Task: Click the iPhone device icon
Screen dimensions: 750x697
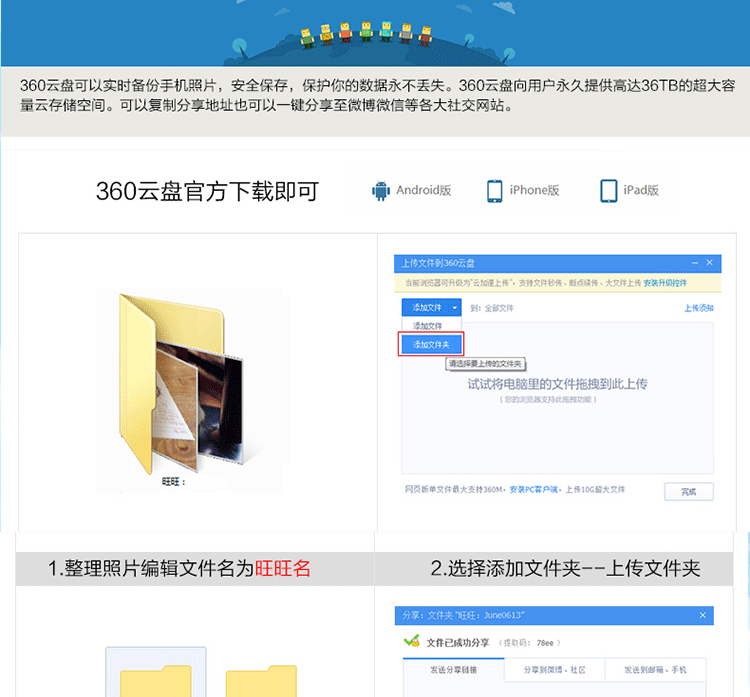Action: [x=495, y=191]
